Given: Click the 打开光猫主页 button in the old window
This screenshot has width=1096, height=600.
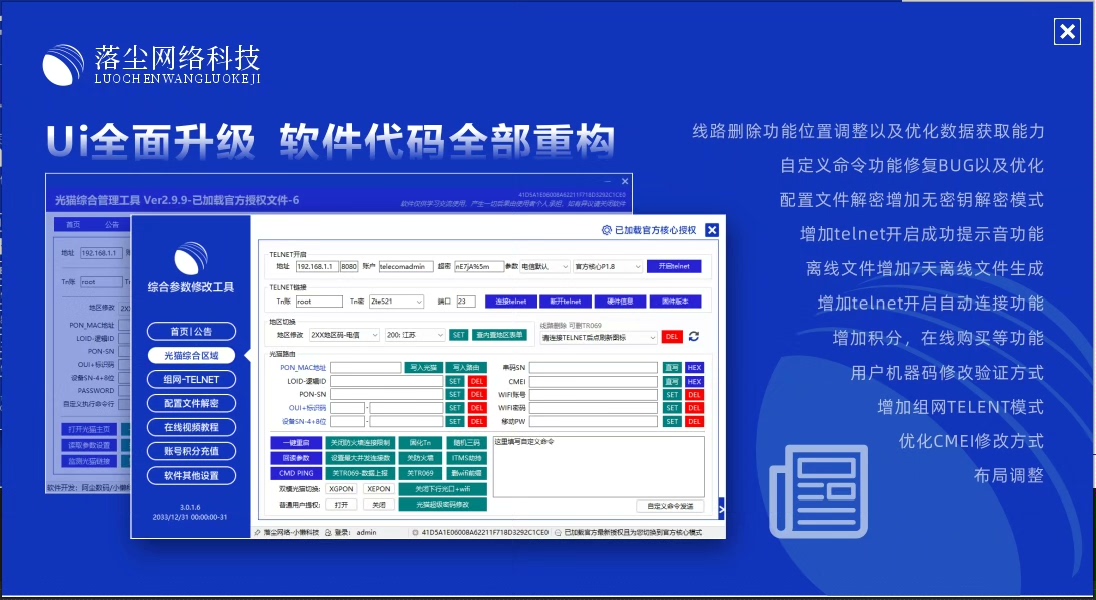Looking at the screenshot, I should click(x=89, y=429).
